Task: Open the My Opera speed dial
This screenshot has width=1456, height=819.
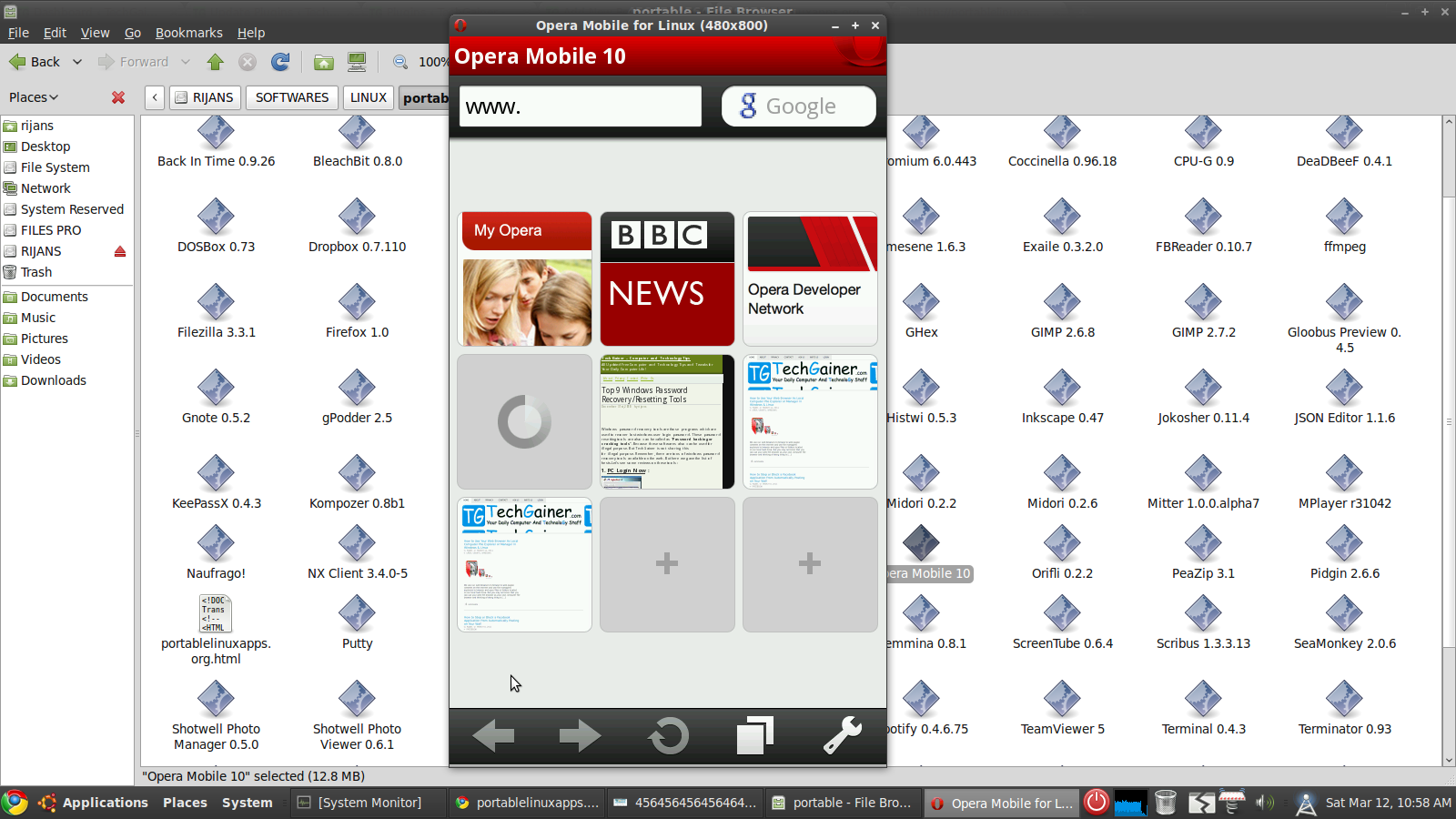Action: coord(524,279)
